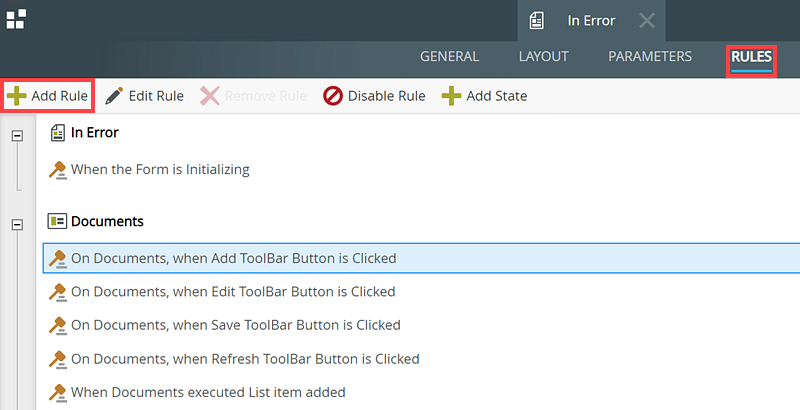Viewport: 800px width, 410px height.
Task: Click the document icon on In Error tab
Action: tap(536, 21)
